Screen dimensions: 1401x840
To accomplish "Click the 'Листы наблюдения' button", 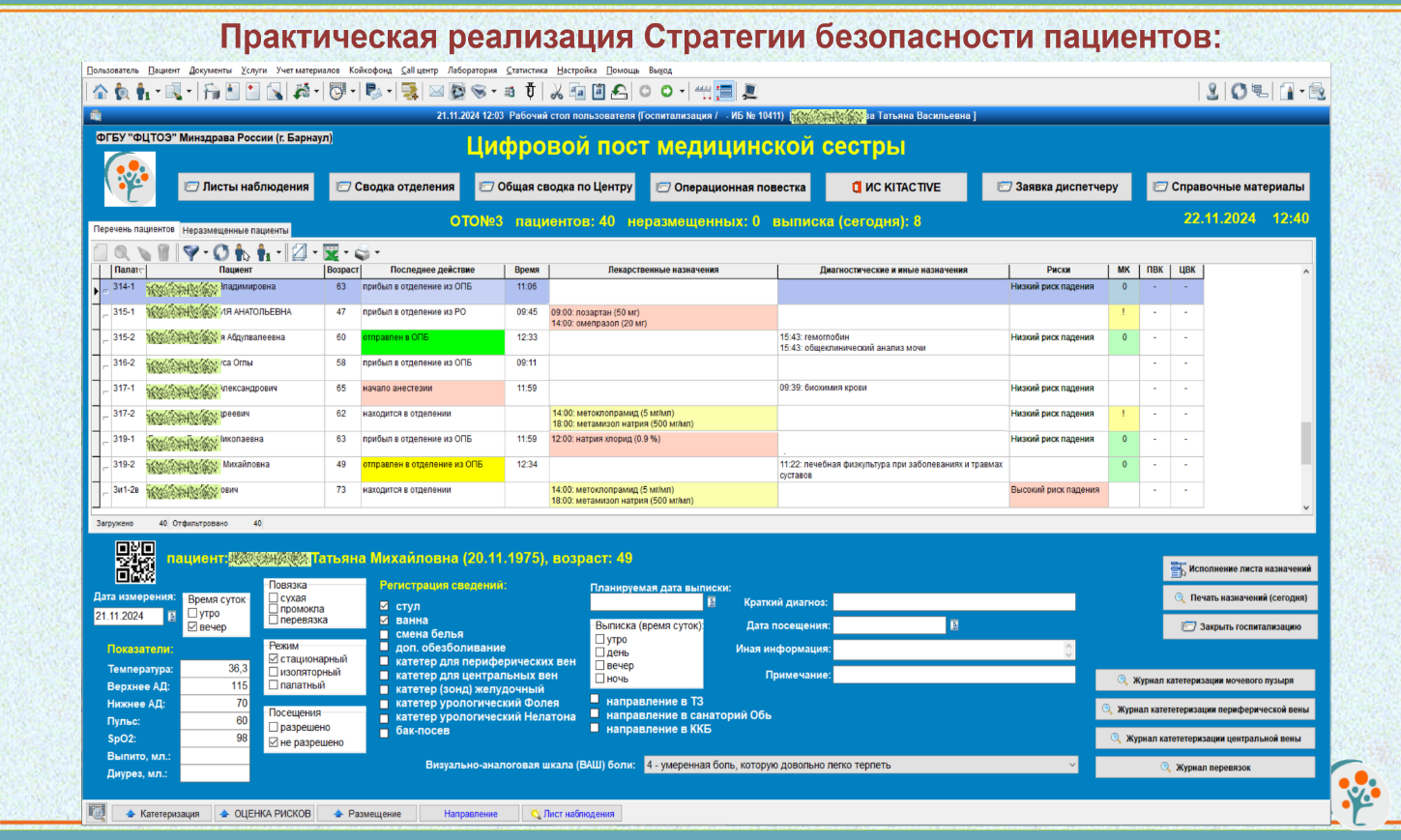I will pyautogui.click(x=246, y=187).
